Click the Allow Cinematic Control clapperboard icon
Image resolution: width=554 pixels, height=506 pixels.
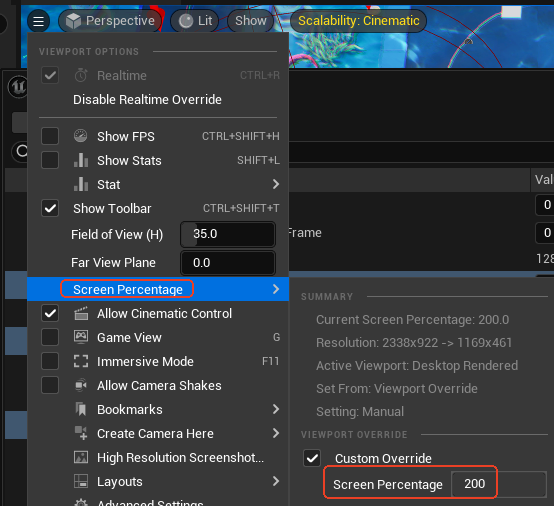(x=81, y=313)
